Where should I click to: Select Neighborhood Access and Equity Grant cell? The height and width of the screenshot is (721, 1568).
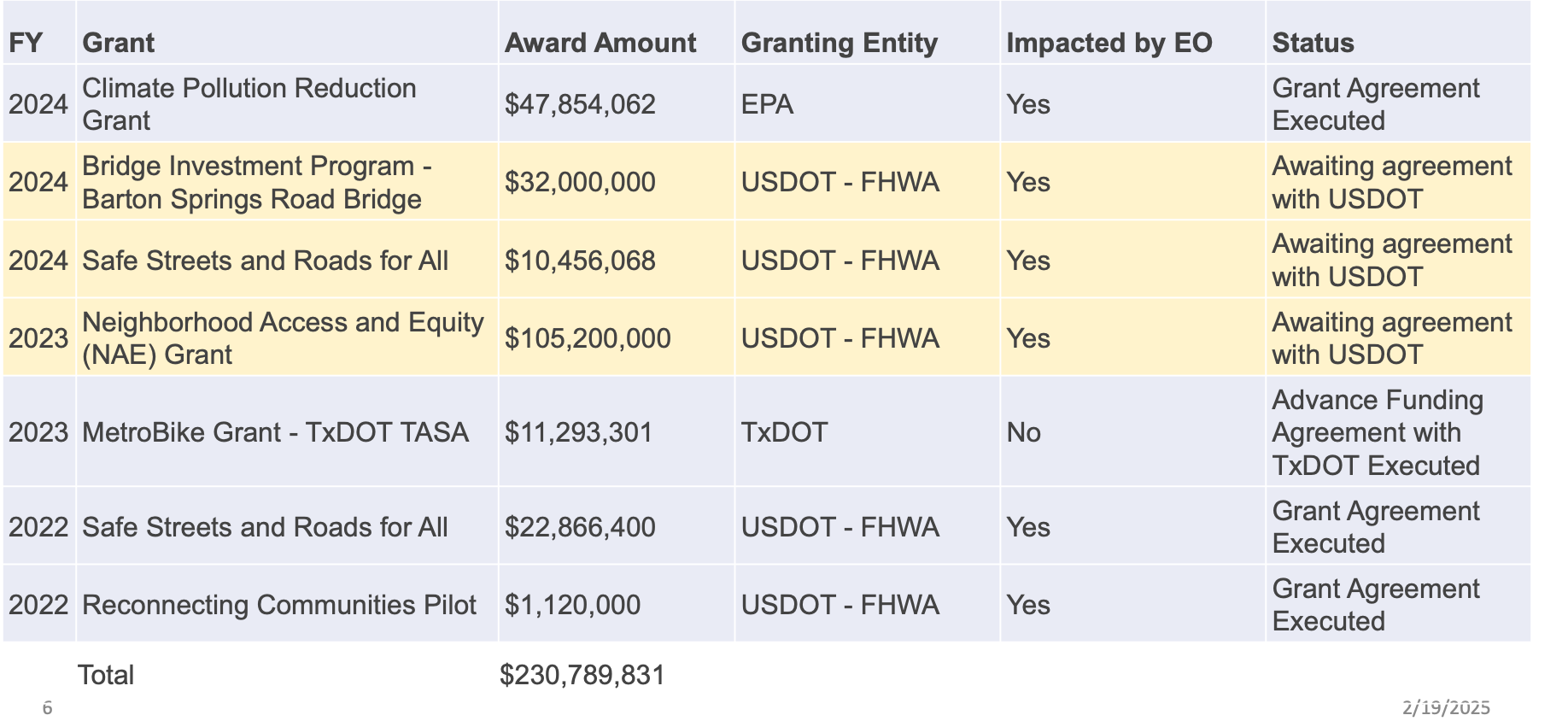282,338
